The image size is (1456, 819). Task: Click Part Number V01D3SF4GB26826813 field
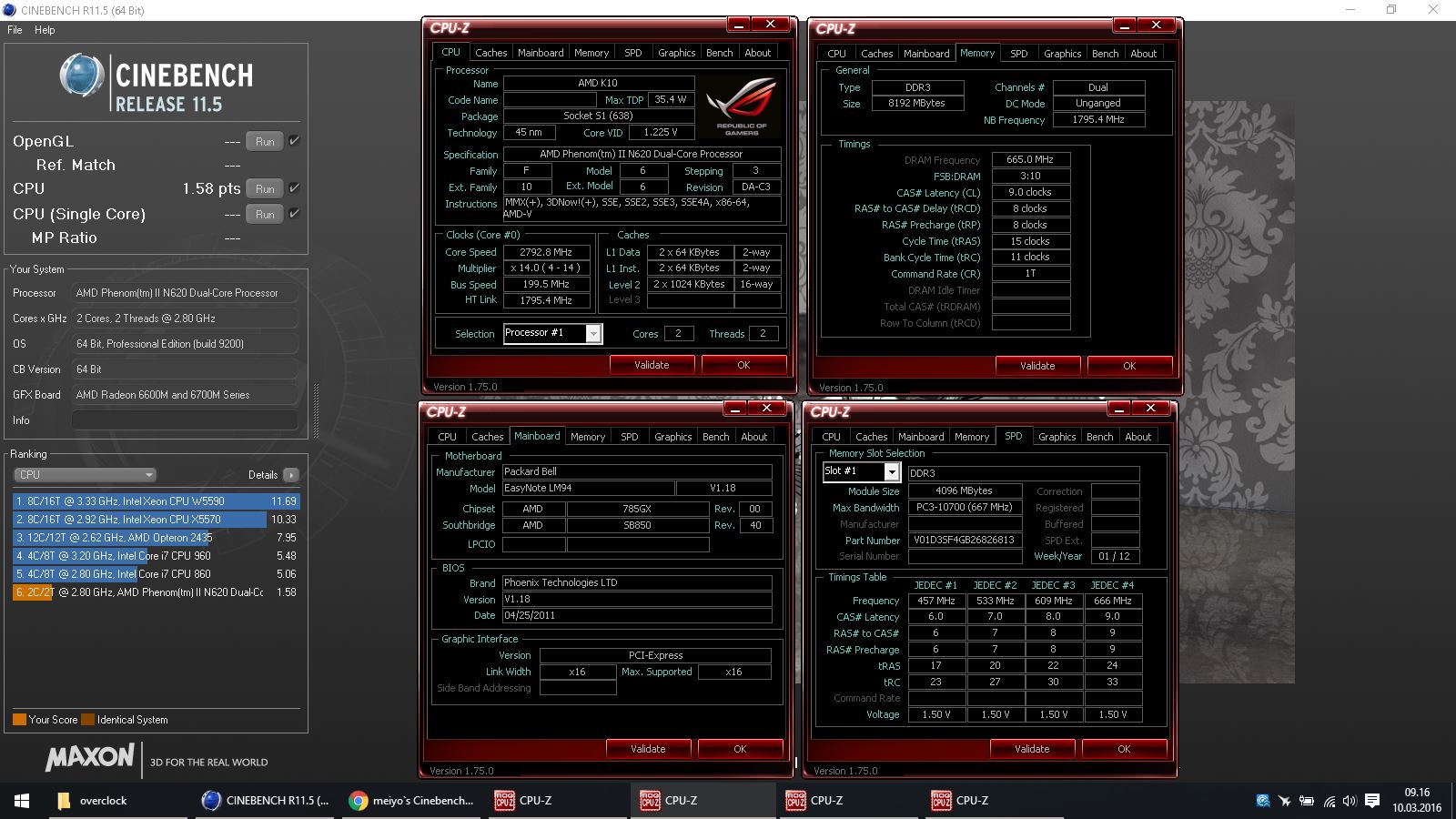pos(966,540)
